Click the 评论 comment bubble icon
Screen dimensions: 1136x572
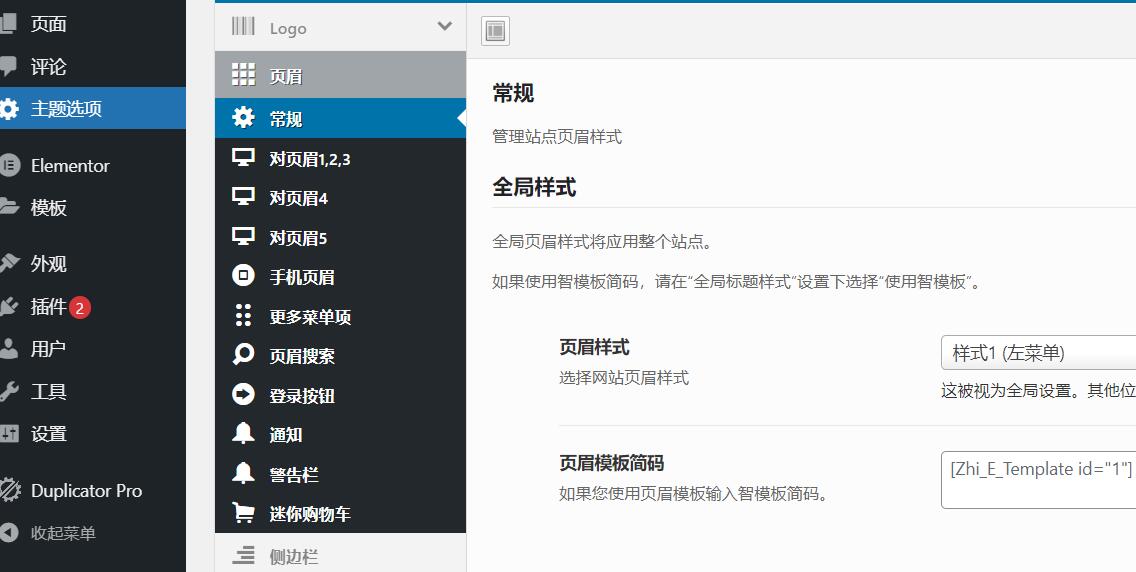tap(8, 67)
